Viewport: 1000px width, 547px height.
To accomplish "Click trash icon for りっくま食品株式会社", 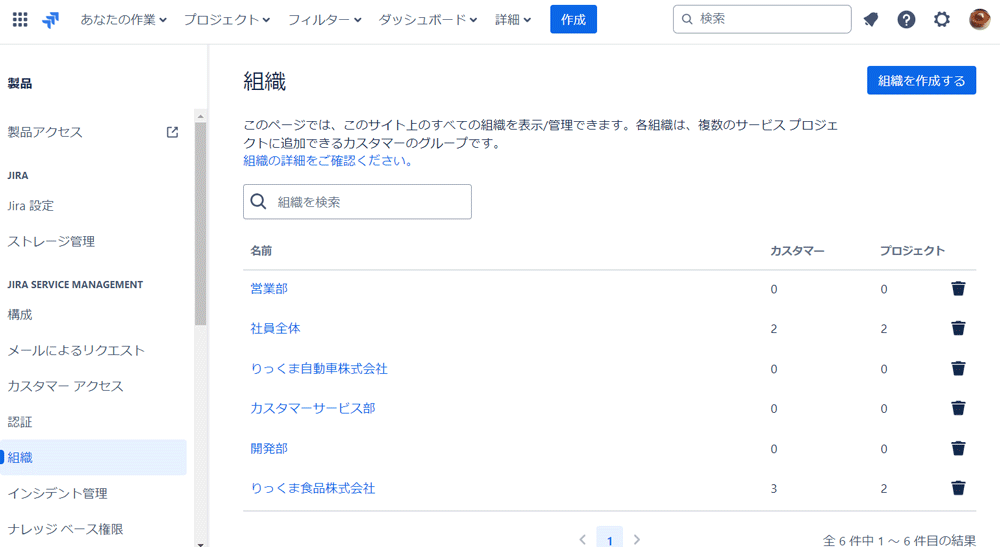I will 958,488.
